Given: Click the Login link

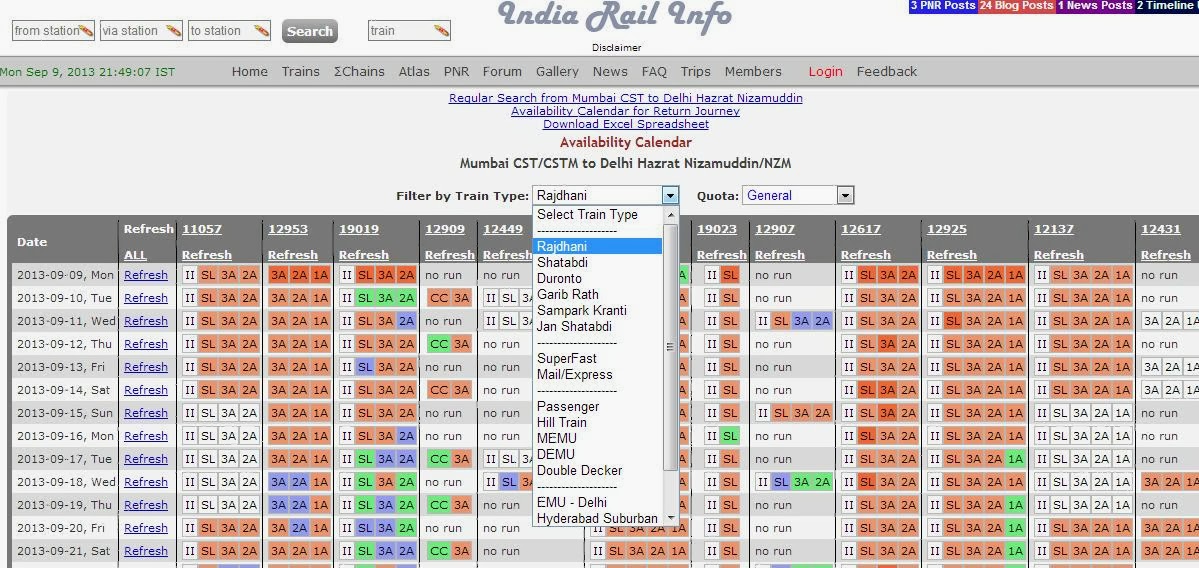Looking at the screenshot, I should (x=826, y=71).
